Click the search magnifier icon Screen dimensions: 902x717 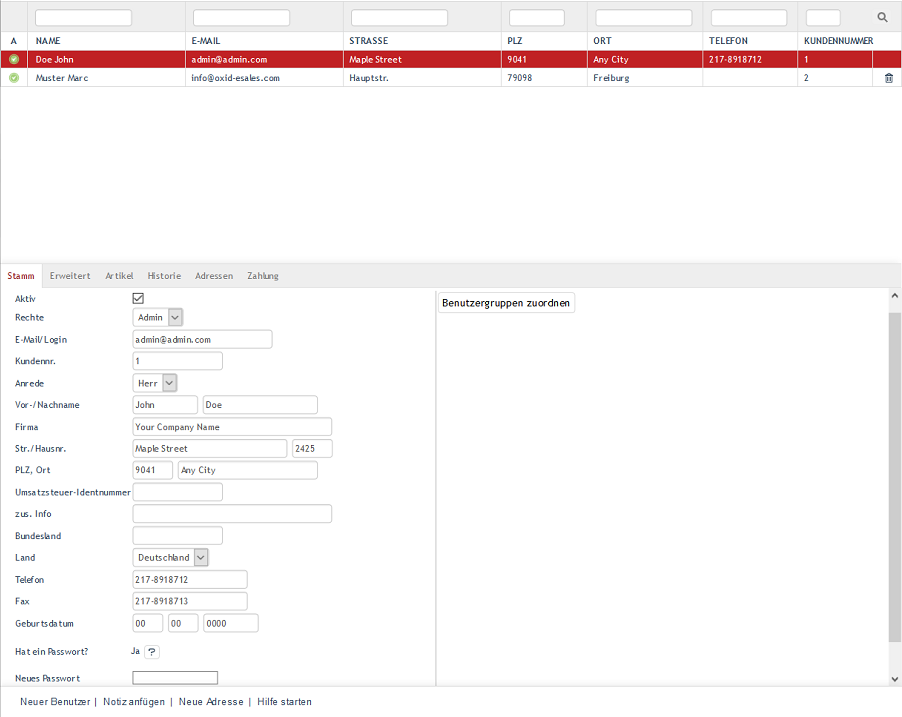point(882,17)
